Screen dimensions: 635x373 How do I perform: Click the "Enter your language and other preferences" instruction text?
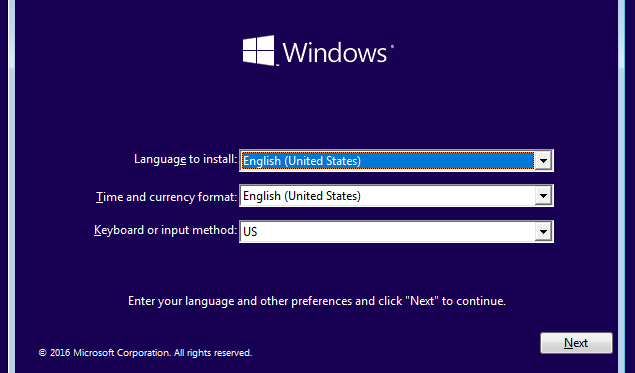[x=317, y=301]
